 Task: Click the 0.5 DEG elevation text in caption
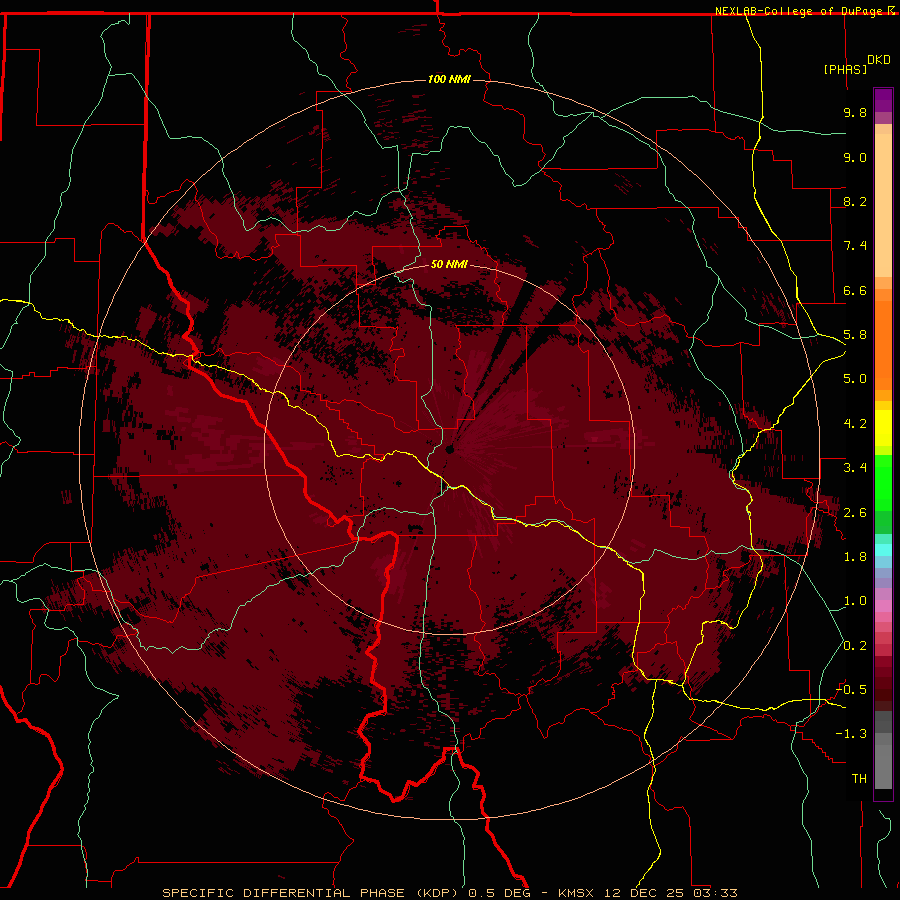click(499, 893)
